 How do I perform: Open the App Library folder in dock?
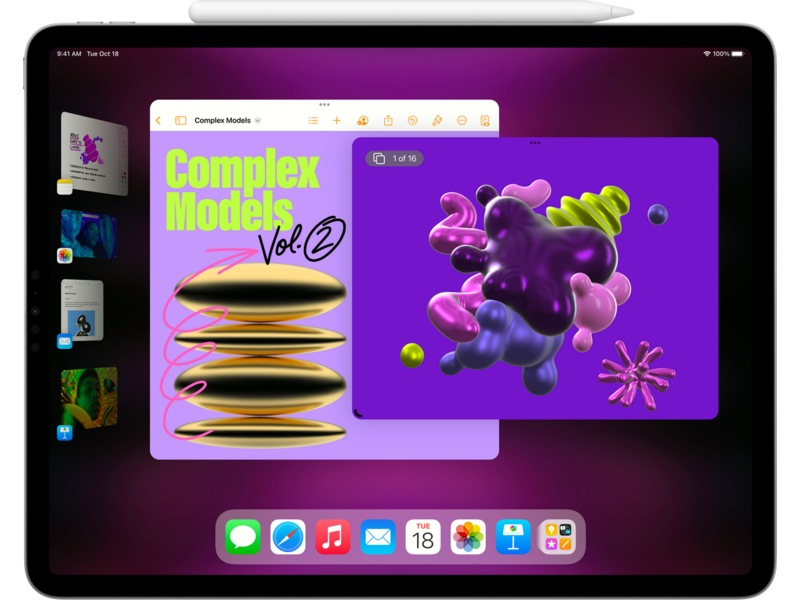pos(557,537)
